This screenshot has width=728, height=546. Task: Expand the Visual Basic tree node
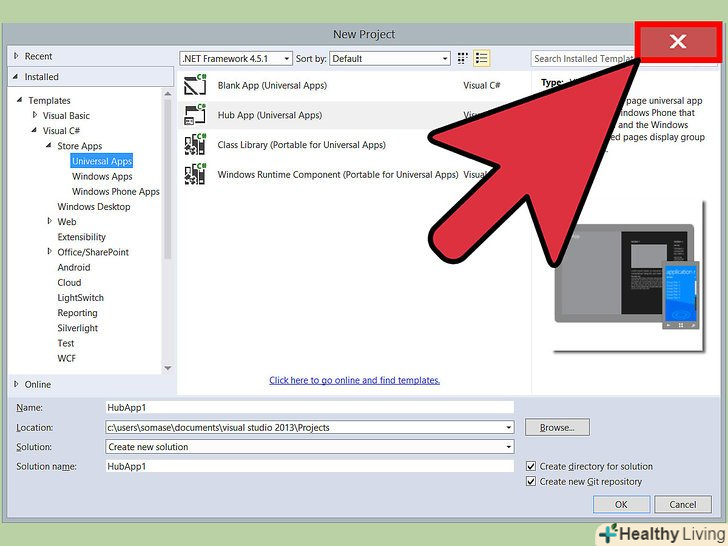pyautogui.click(x=34, y=116)
